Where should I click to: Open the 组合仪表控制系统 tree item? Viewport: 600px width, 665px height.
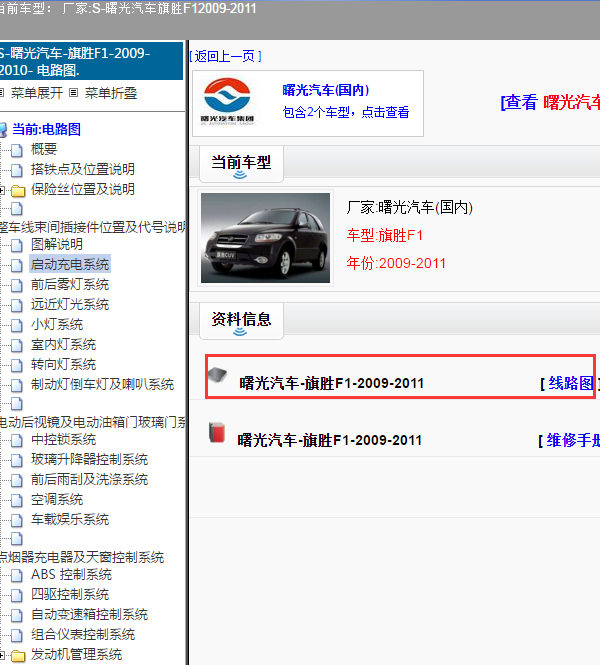pyautogui.click(x=83, y=634)
